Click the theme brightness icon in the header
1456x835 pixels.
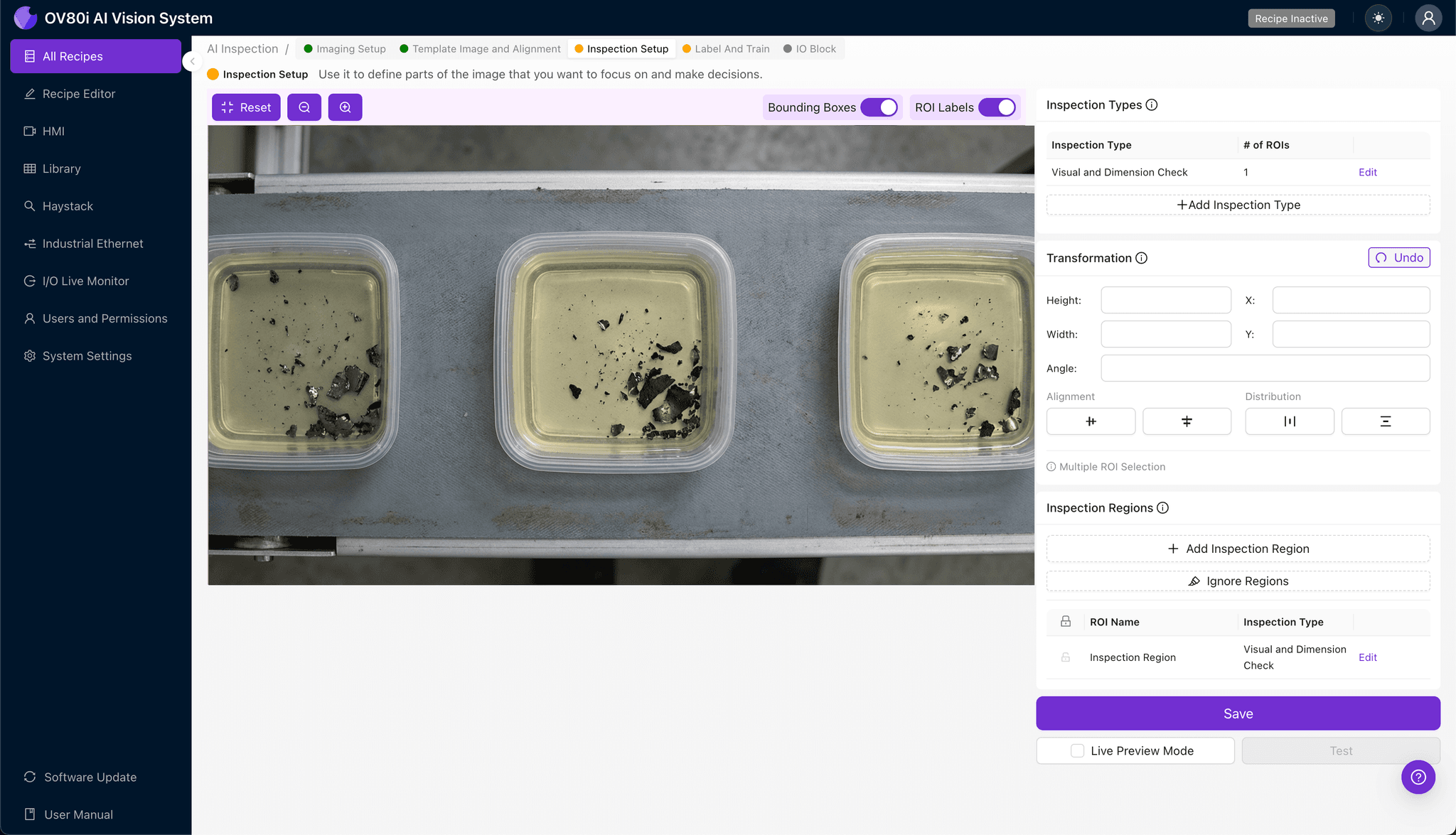(x=1379, y=18)
